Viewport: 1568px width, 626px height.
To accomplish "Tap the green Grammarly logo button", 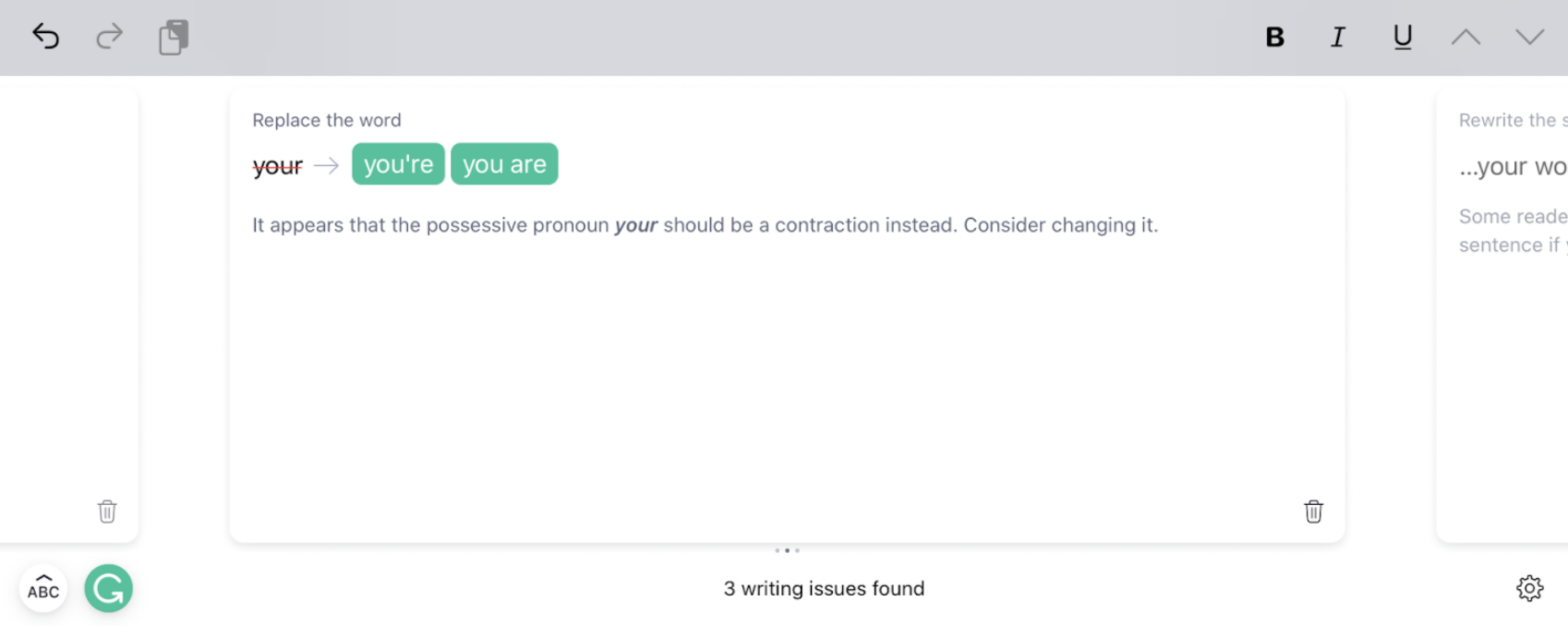I will tap(109, 588).
